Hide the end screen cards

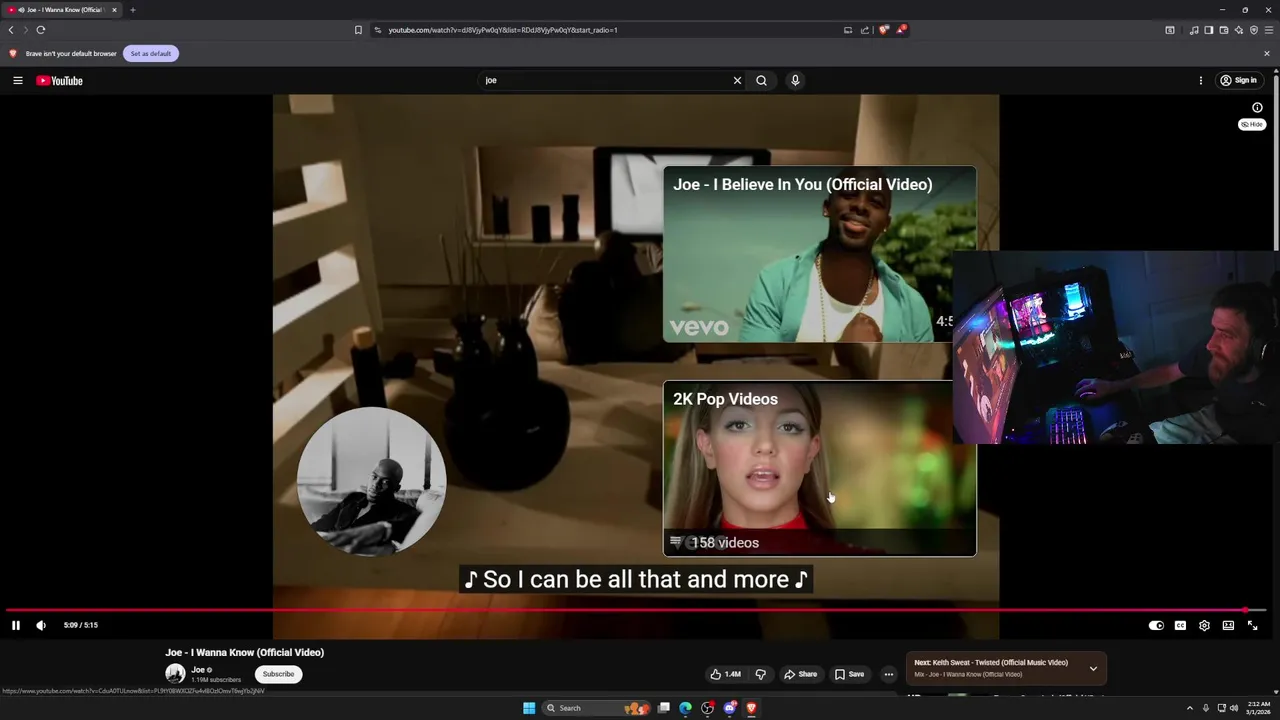pos(1252,124)
